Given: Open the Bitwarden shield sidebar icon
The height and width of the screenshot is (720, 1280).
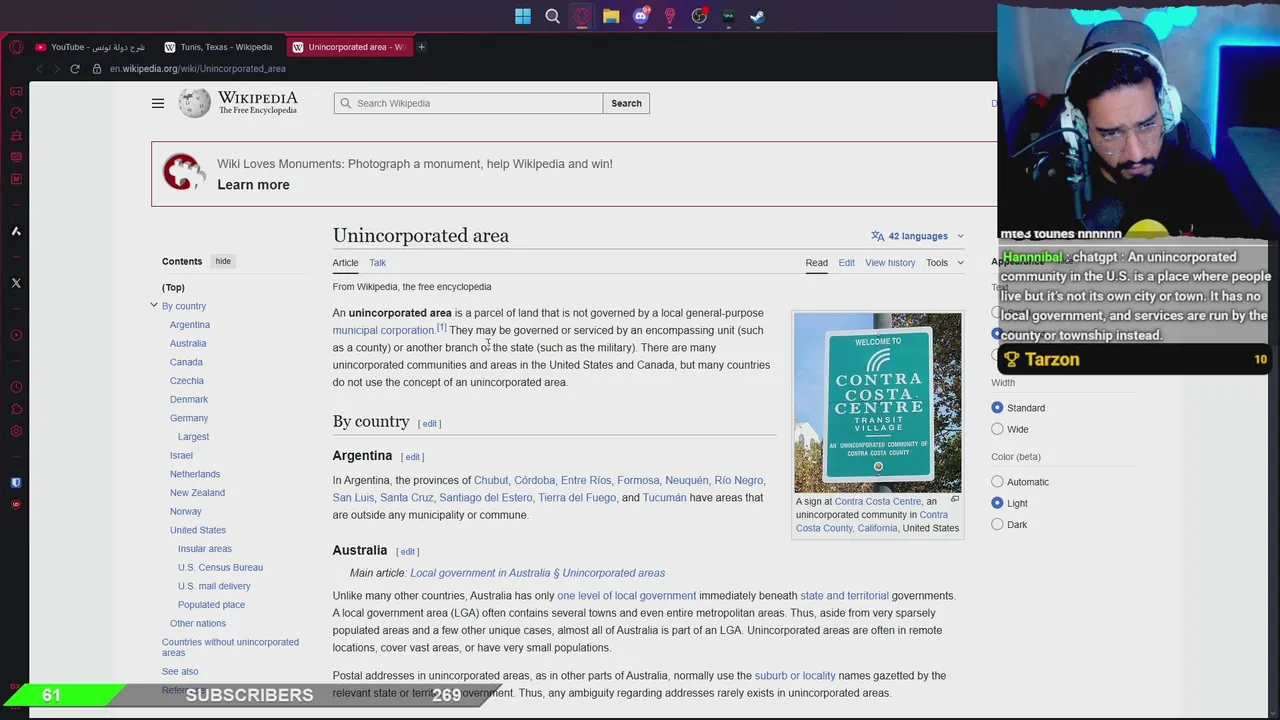Looking at the screenshot, I should [x=16, y=483].
